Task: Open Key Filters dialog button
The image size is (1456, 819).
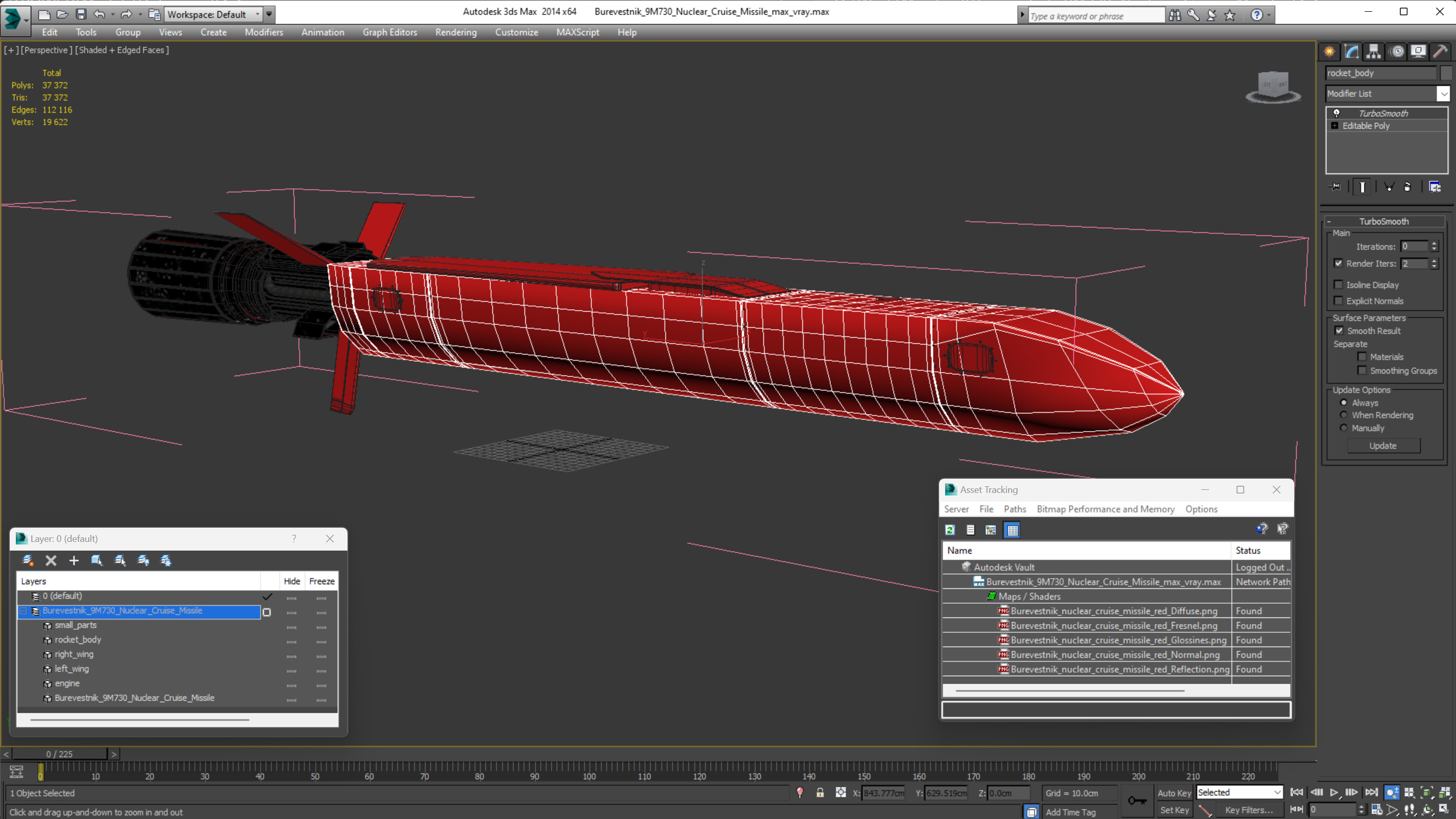Action: pyautogui.click(x=1249, y=810)
